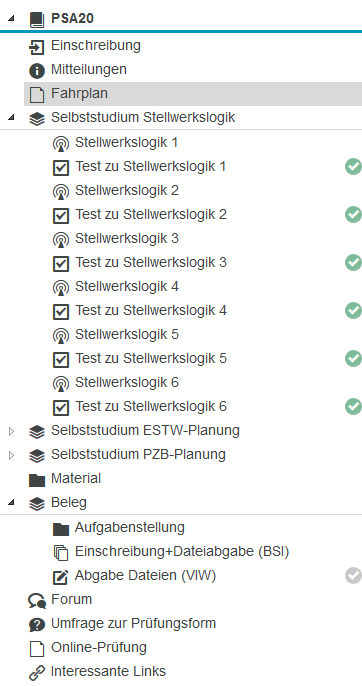Click the info icon beside Mitteilungen

[37, 70]
